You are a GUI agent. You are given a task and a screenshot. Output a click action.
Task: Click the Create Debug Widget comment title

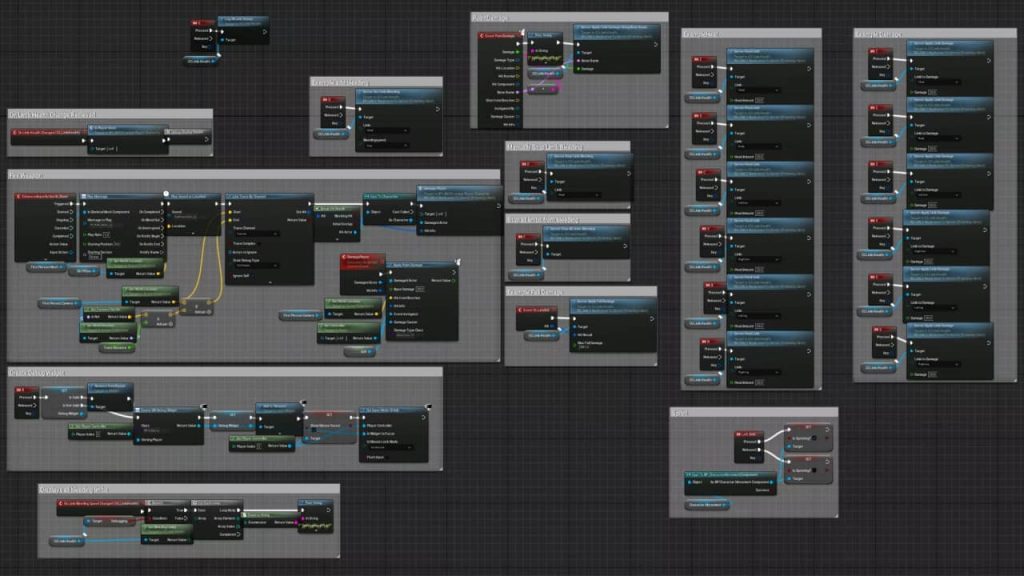pos(225,372)
